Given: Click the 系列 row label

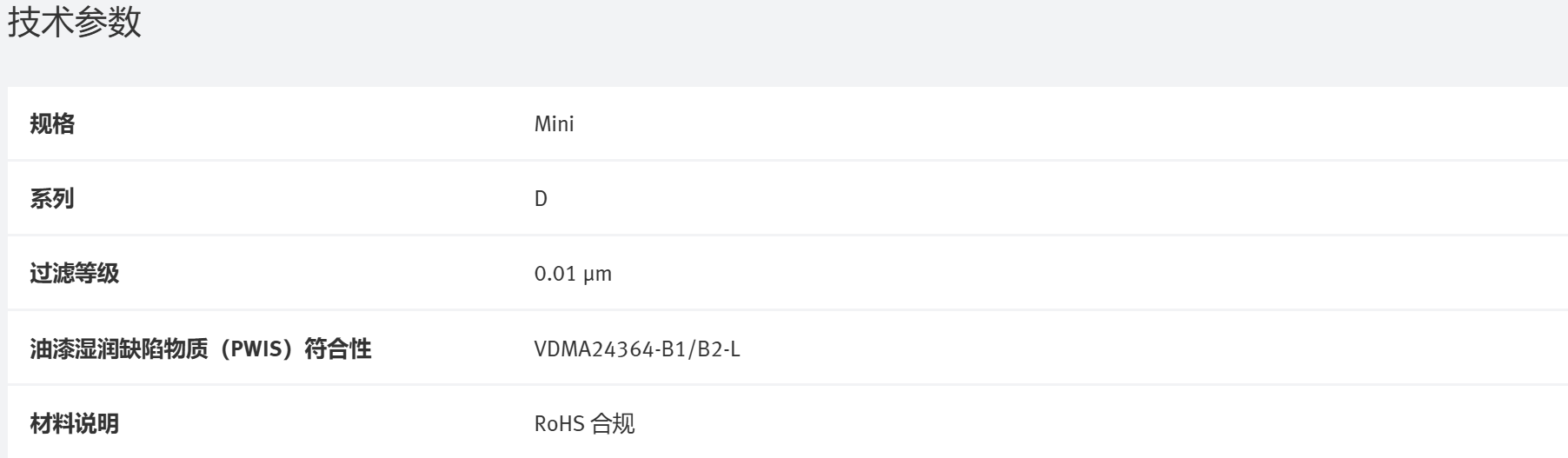Looking at the screenshot, I should [52, 199].
